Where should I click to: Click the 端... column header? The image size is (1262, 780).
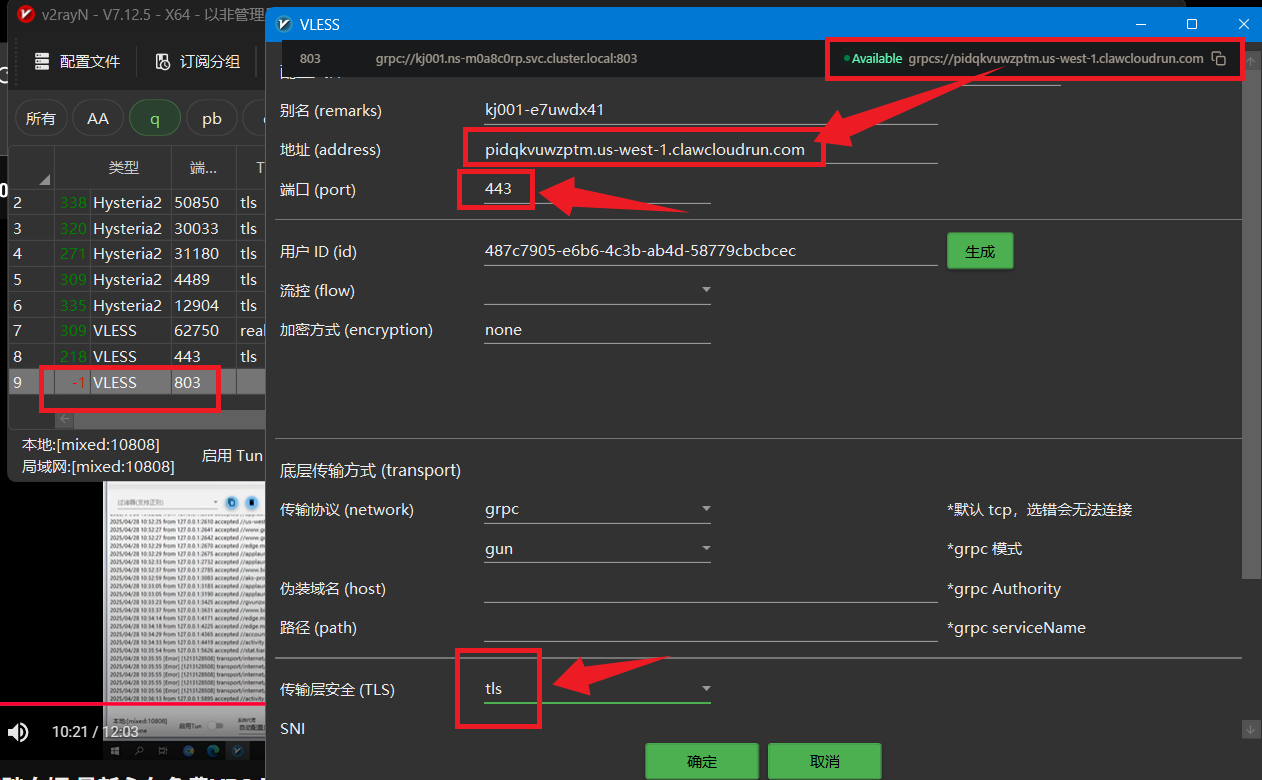204,167
